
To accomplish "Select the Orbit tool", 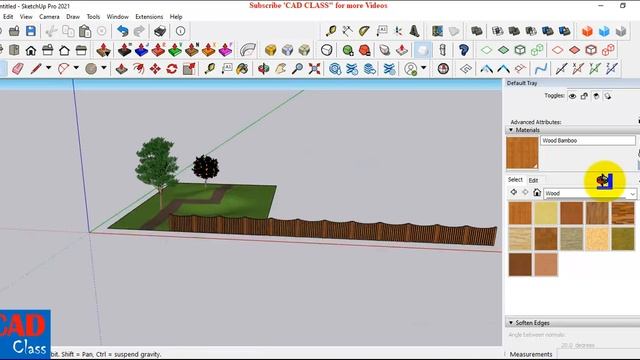I will 263,69.
